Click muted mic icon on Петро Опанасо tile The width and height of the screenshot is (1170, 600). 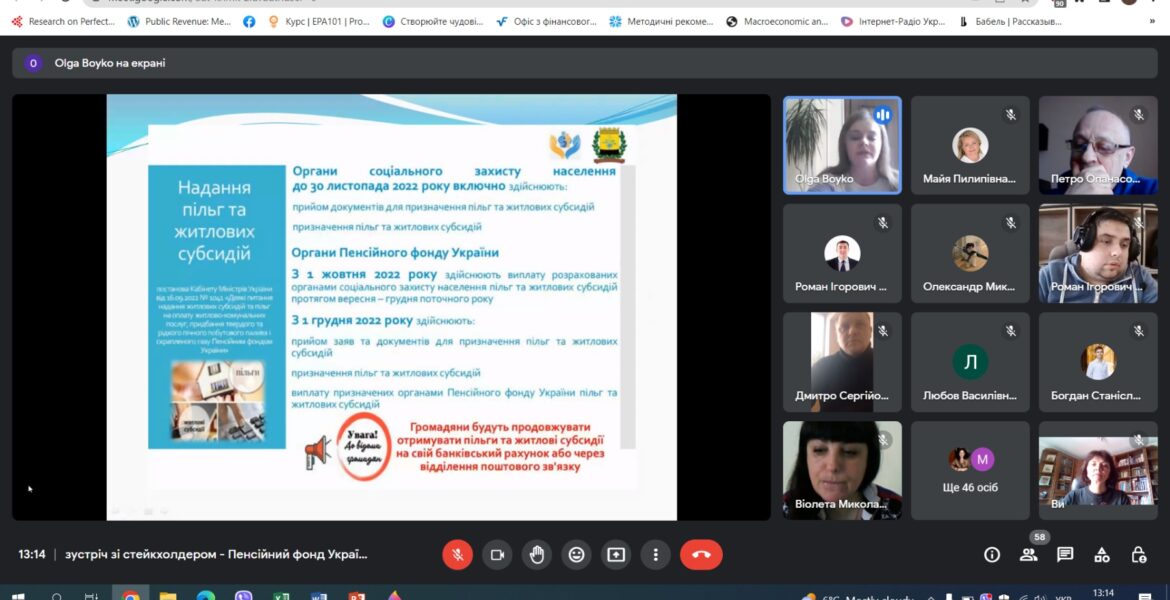tap(1138, 114)
